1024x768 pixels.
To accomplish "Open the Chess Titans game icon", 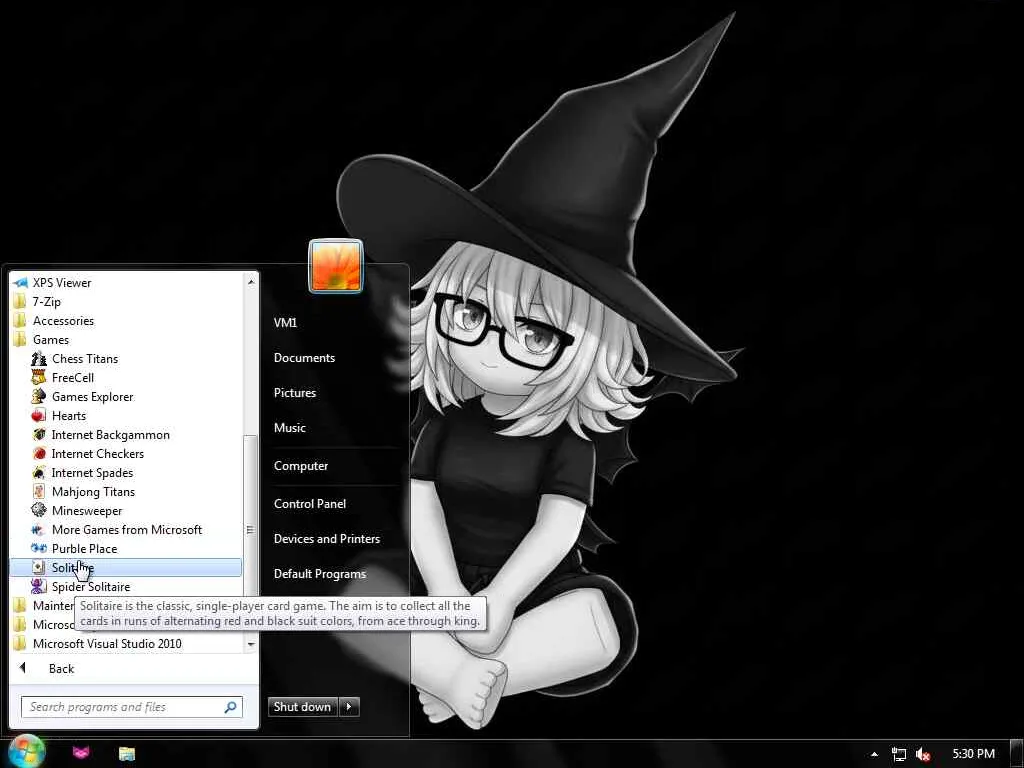I will pos(39,359).
